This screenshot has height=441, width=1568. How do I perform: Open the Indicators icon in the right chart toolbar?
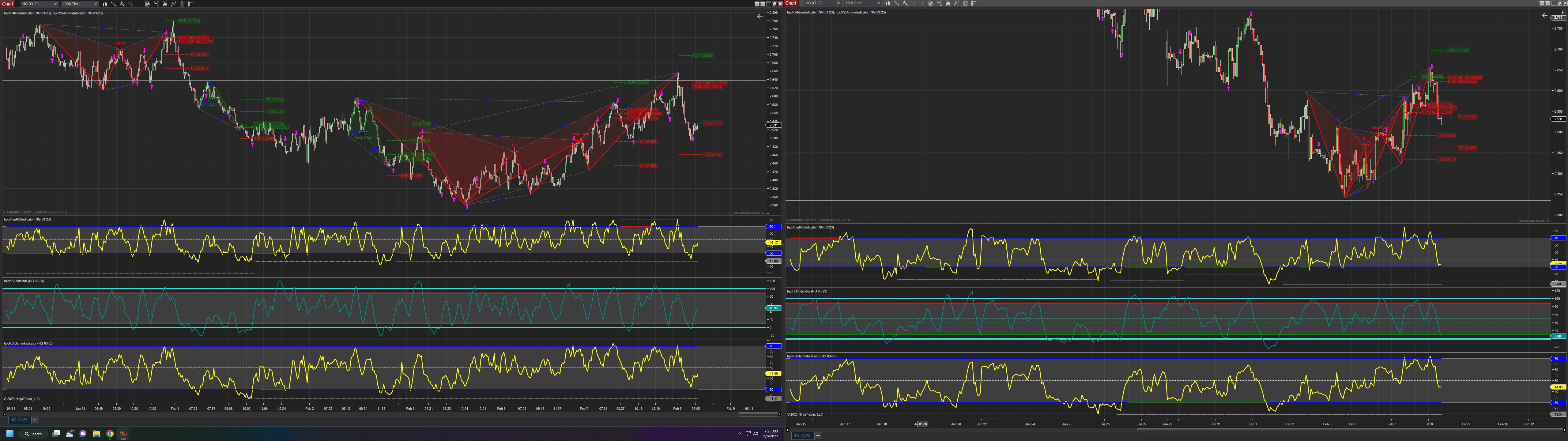(956, 3)
